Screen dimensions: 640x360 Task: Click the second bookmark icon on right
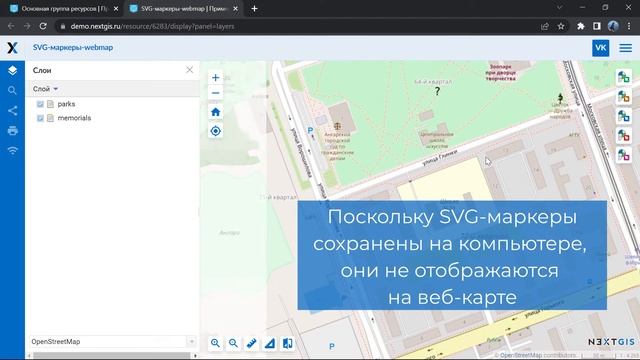point(624,96)
